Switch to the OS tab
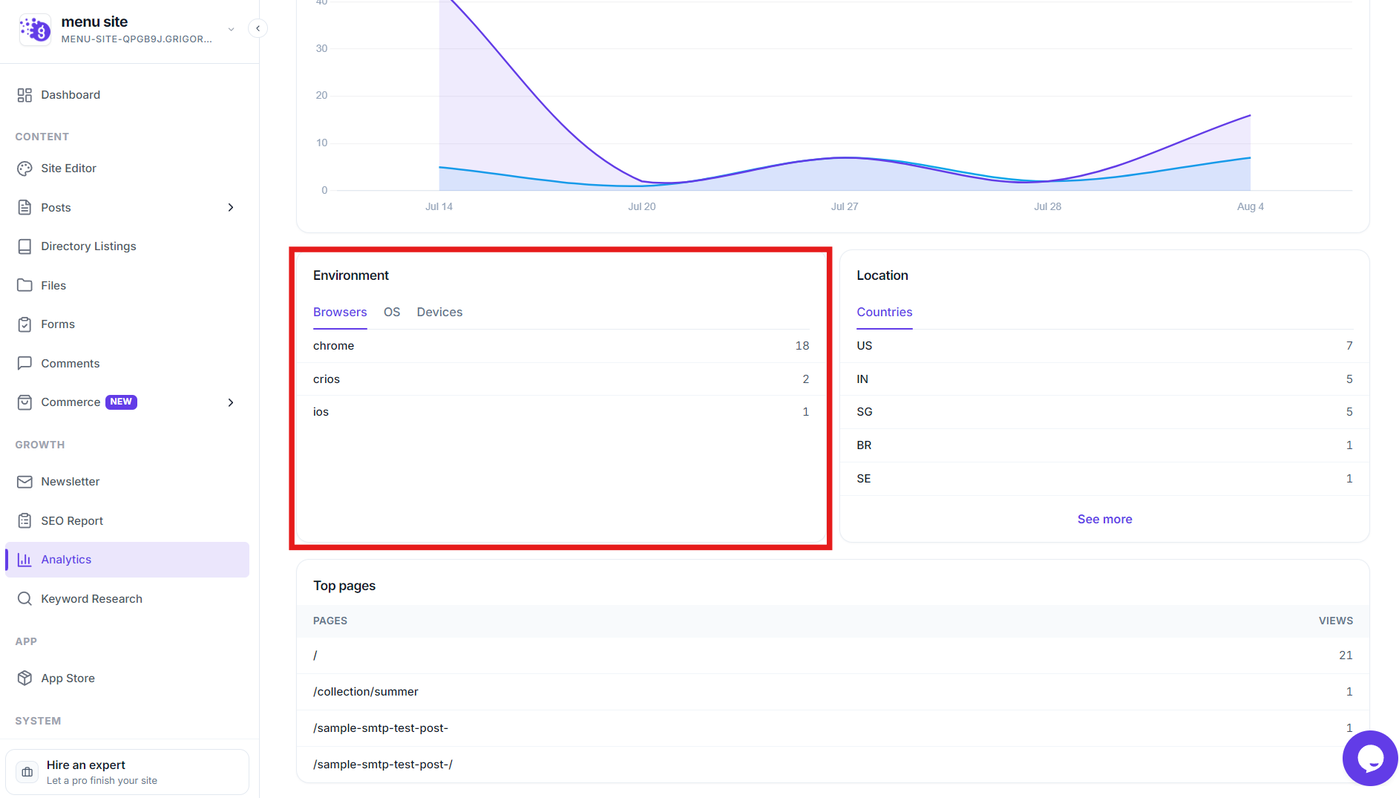Screen dimensions: 1399x798 [392, 312]
